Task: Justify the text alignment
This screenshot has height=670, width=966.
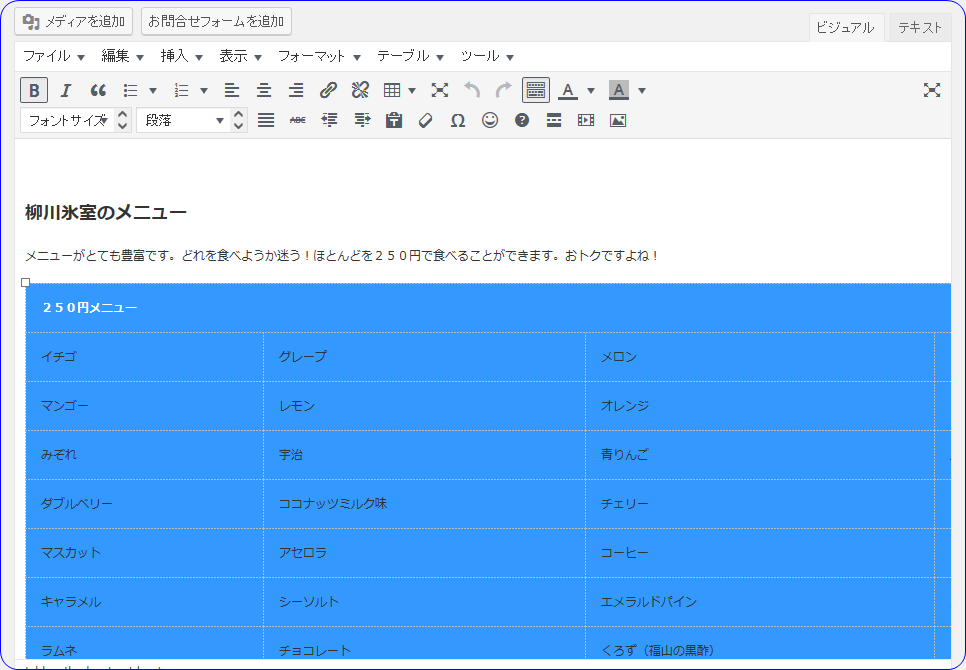Action: 266,120
